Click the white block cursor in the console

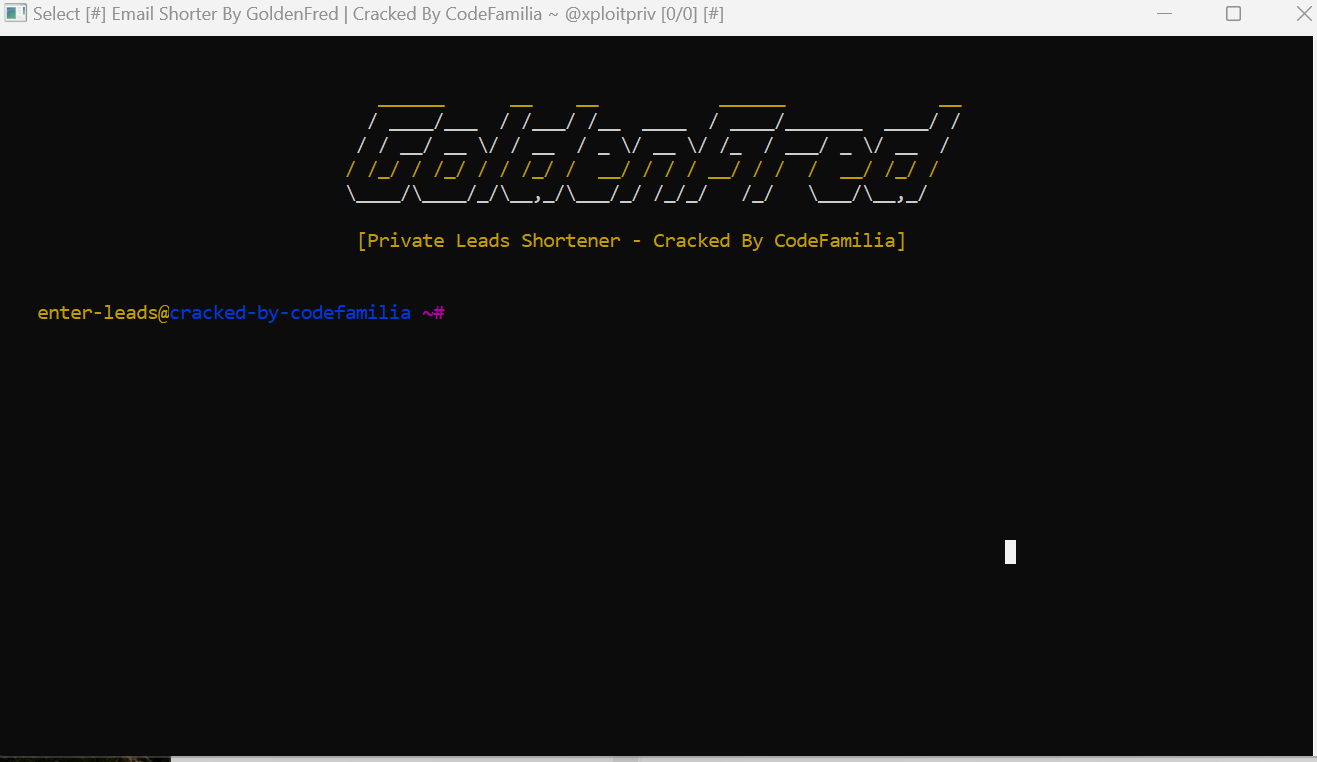coord(1010,552)
